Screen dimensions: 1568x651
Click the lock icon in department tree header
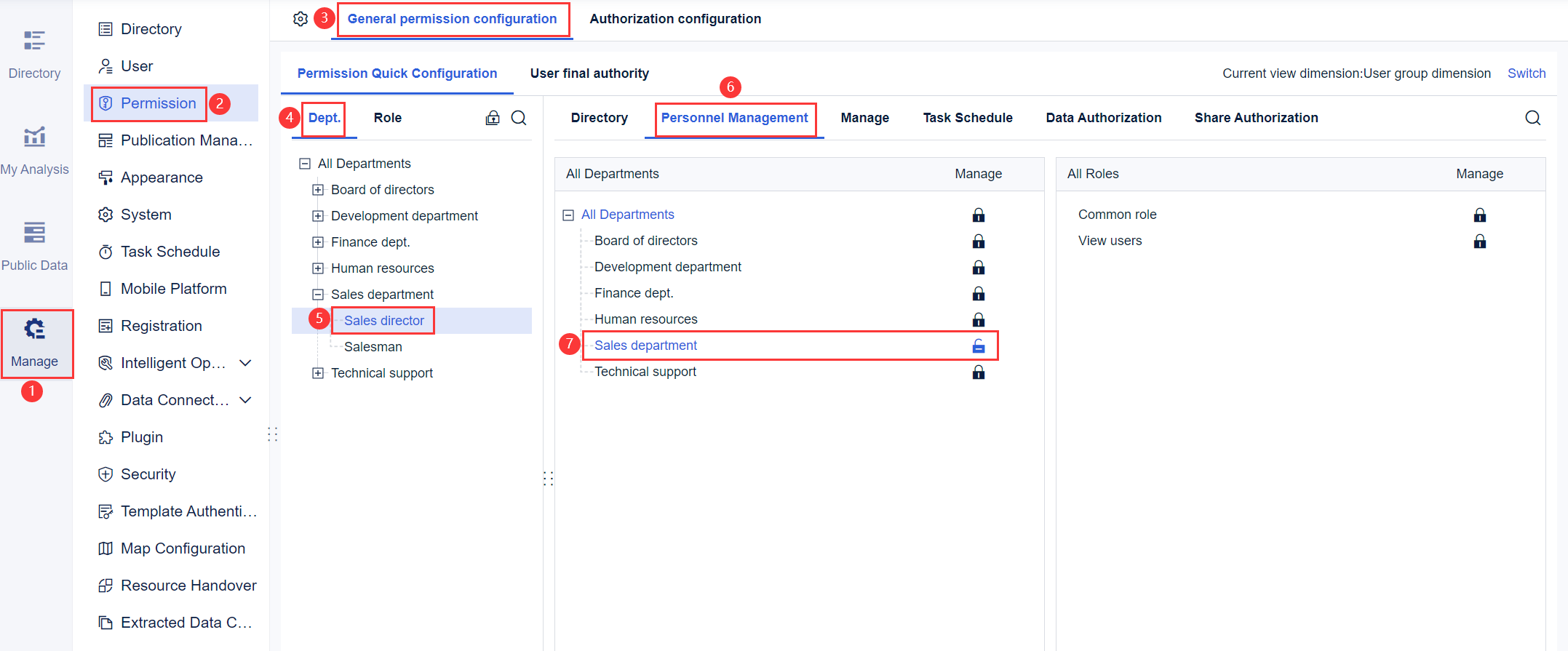click(x=493, y=118)
